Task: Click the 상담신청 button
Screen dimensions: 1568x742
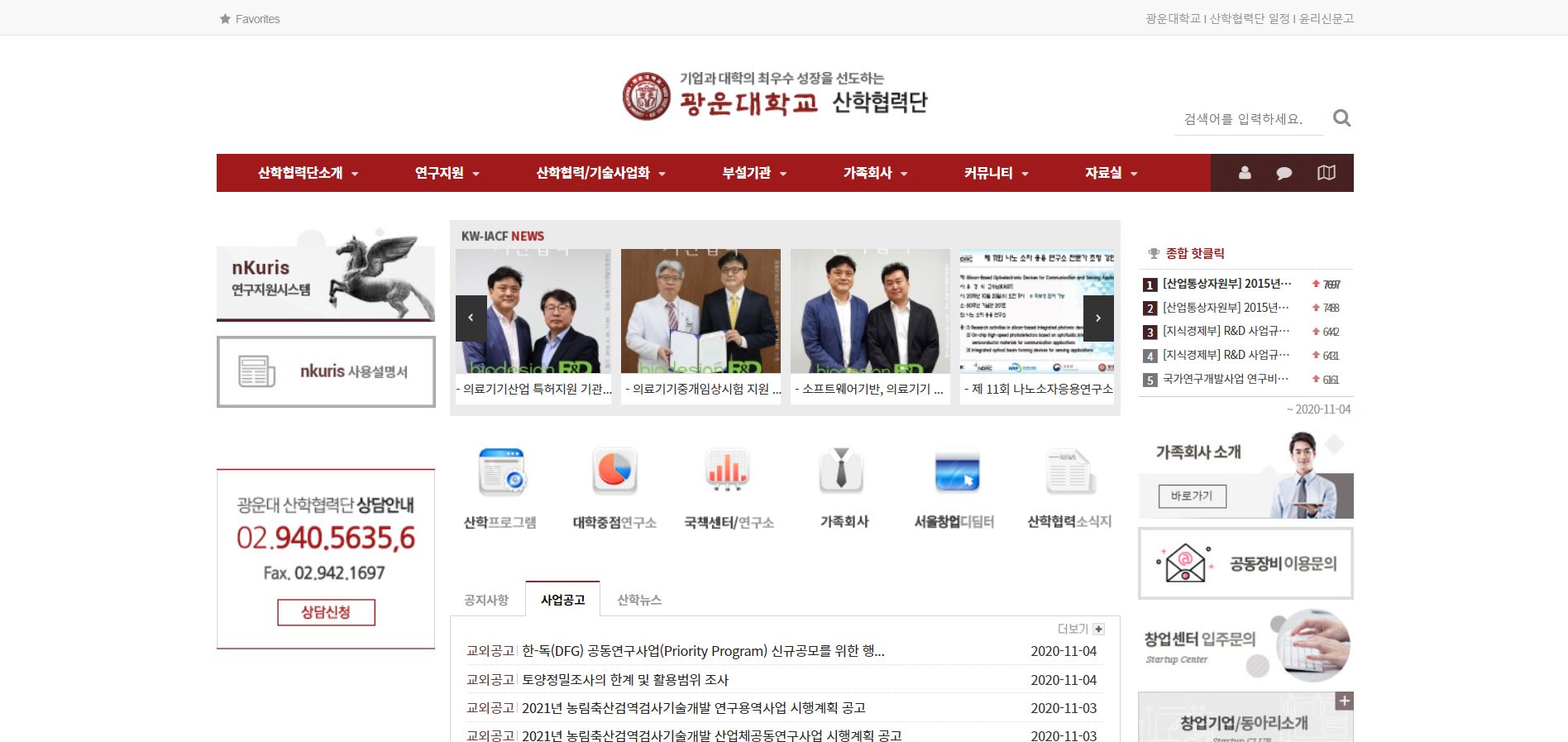Action: point(326,612)
